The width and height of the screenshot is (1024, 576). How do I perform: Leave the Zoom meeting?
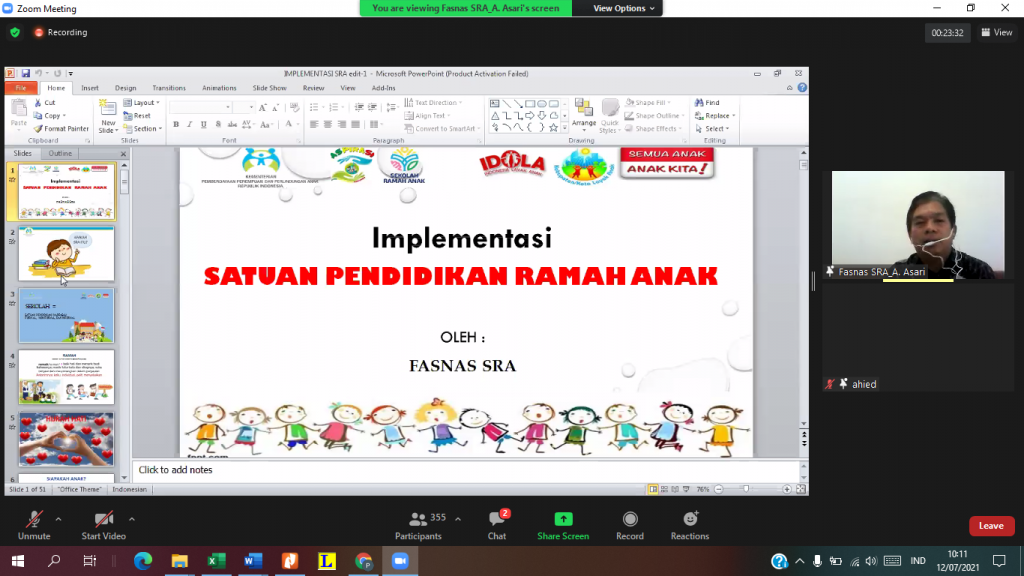(x=990, y=526)
